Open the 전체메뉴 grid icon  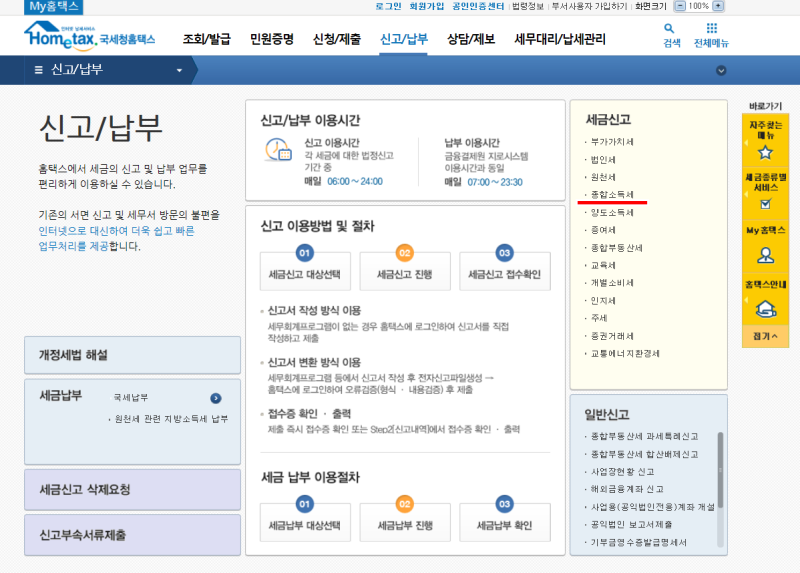pyautogui.click(x=711, y=29)
